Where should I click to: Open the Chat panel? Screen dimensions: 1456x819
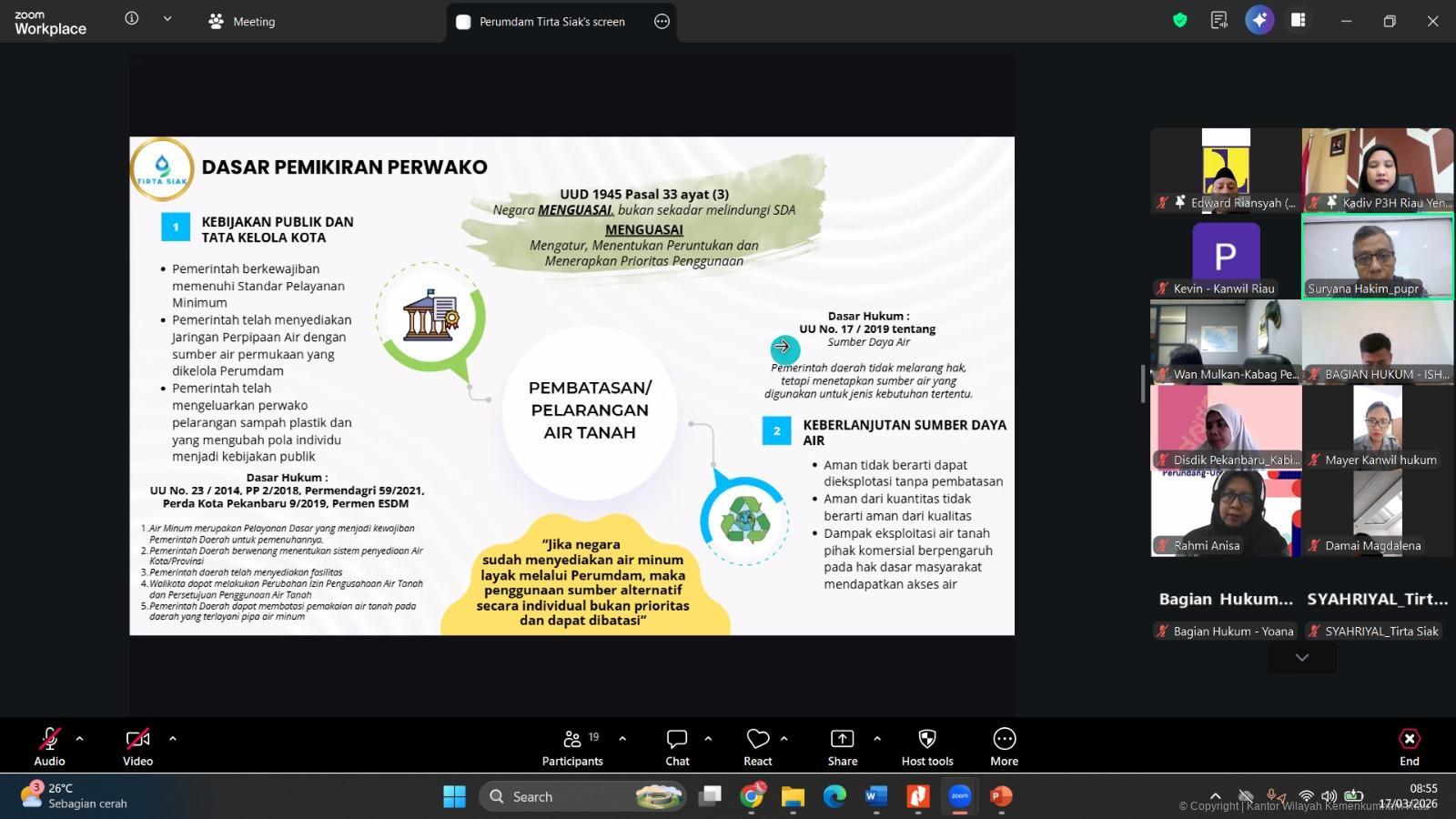(677, 746)
